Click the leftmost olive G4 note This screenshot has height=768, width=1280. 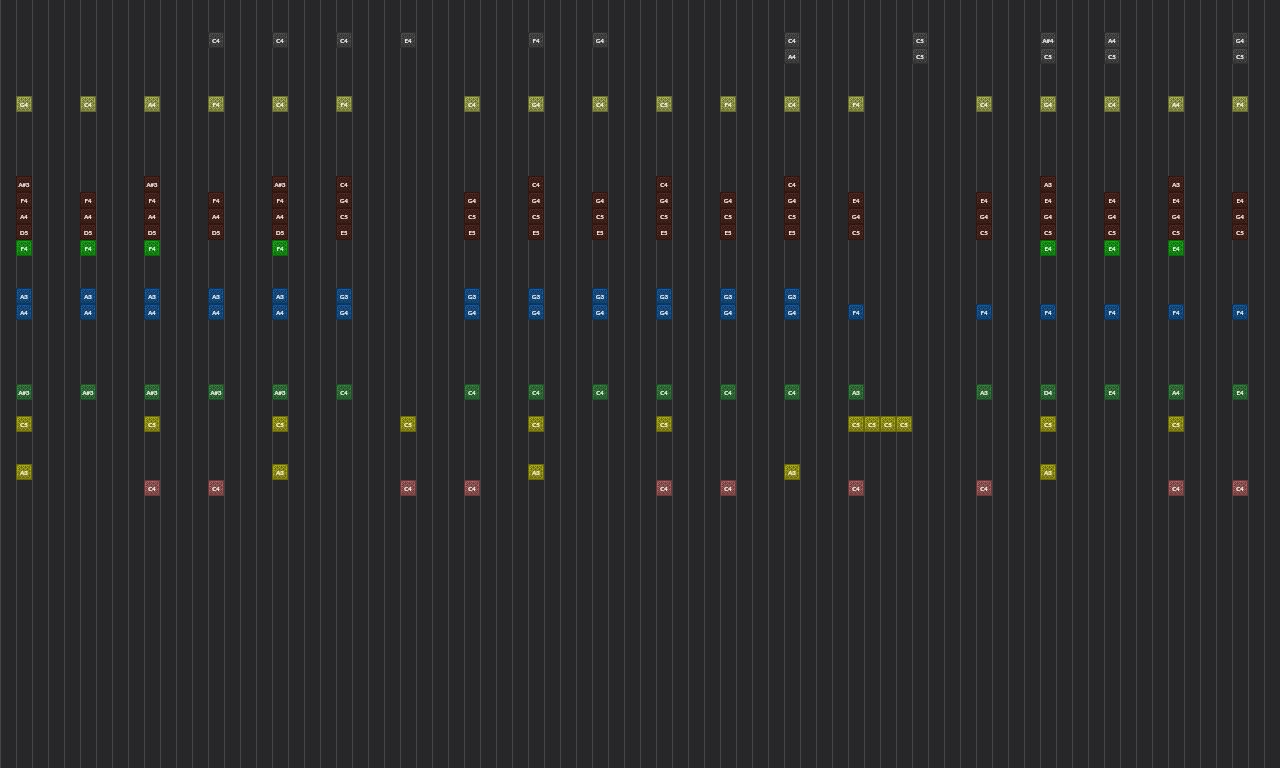pyautogui.click(x=23, y=104)
